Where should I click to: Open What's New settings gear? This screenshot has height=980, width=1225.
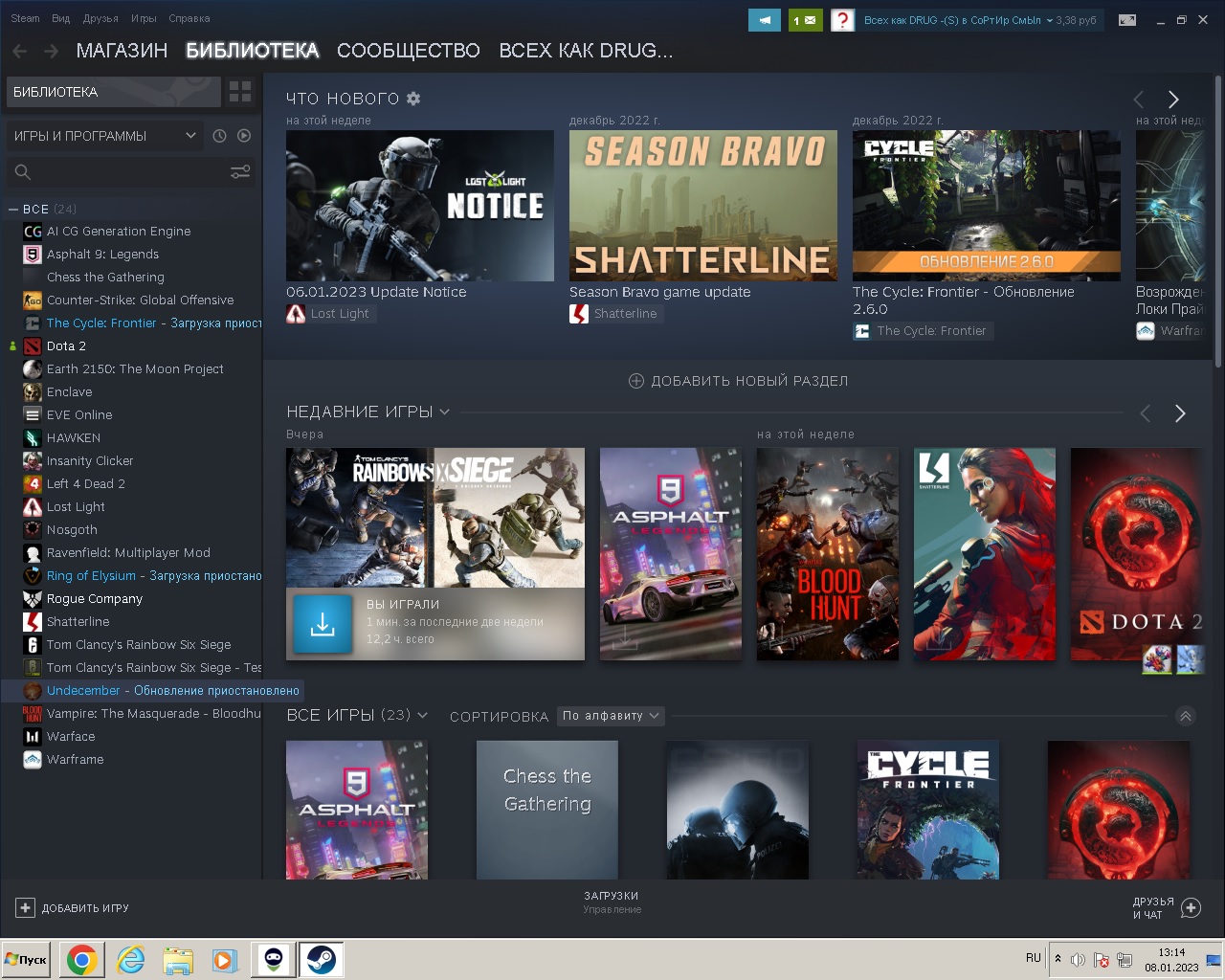tap(413, 99)
